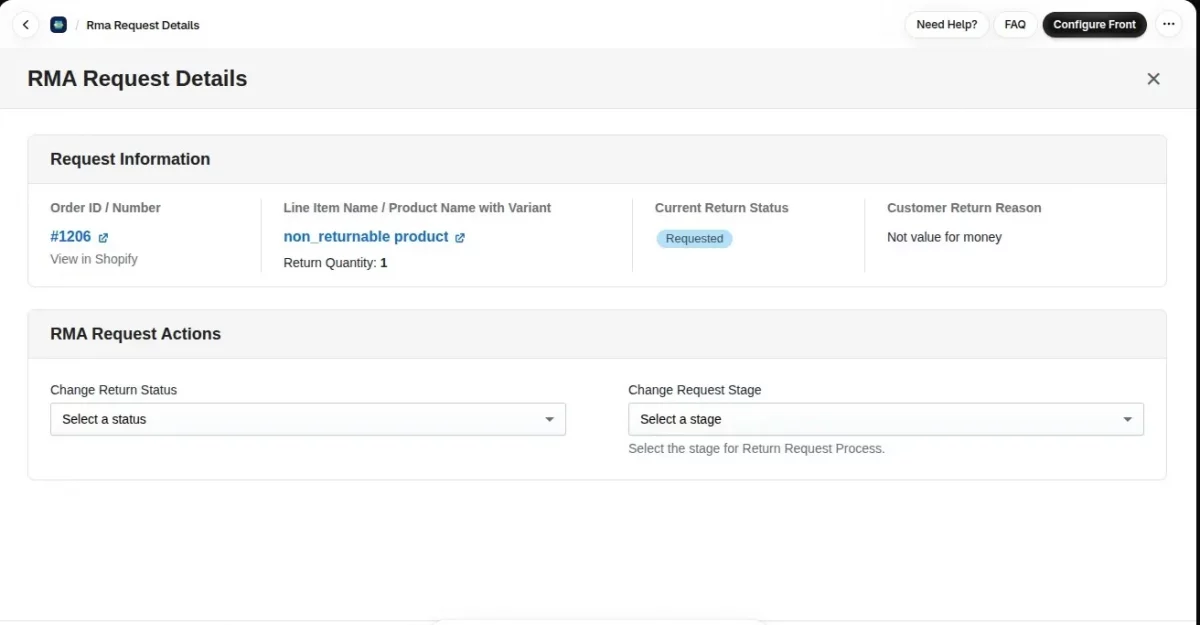Click the Configure Front button
The image size is (1200, 625).
[1094, 25]
